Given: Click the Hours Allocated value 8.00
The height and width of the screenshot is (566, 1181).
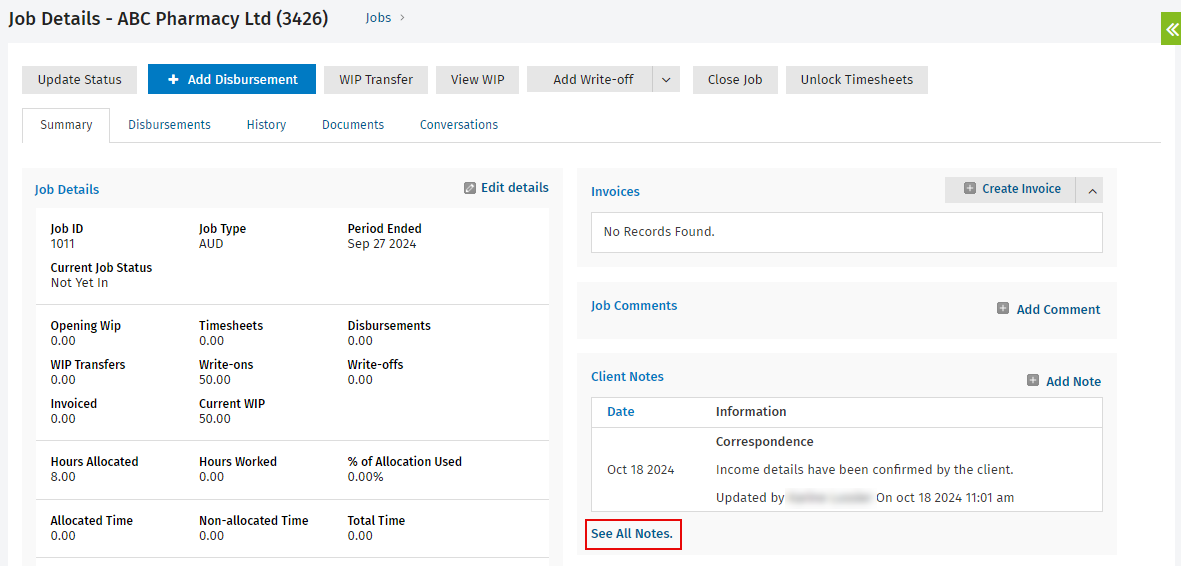Looking at the screenshot, I should coord(63,476).
